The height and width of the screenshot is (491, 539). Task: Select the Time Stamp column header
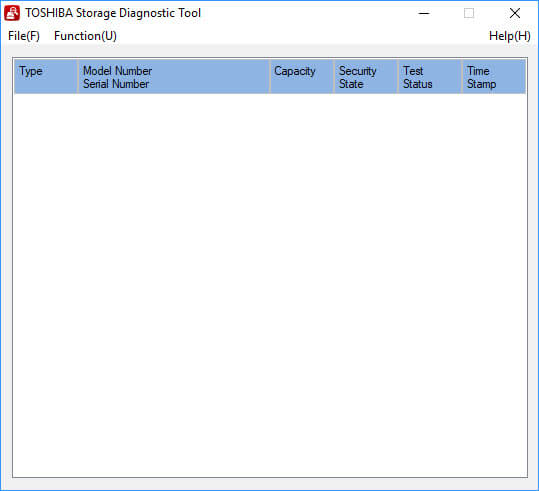coord(494,76)
